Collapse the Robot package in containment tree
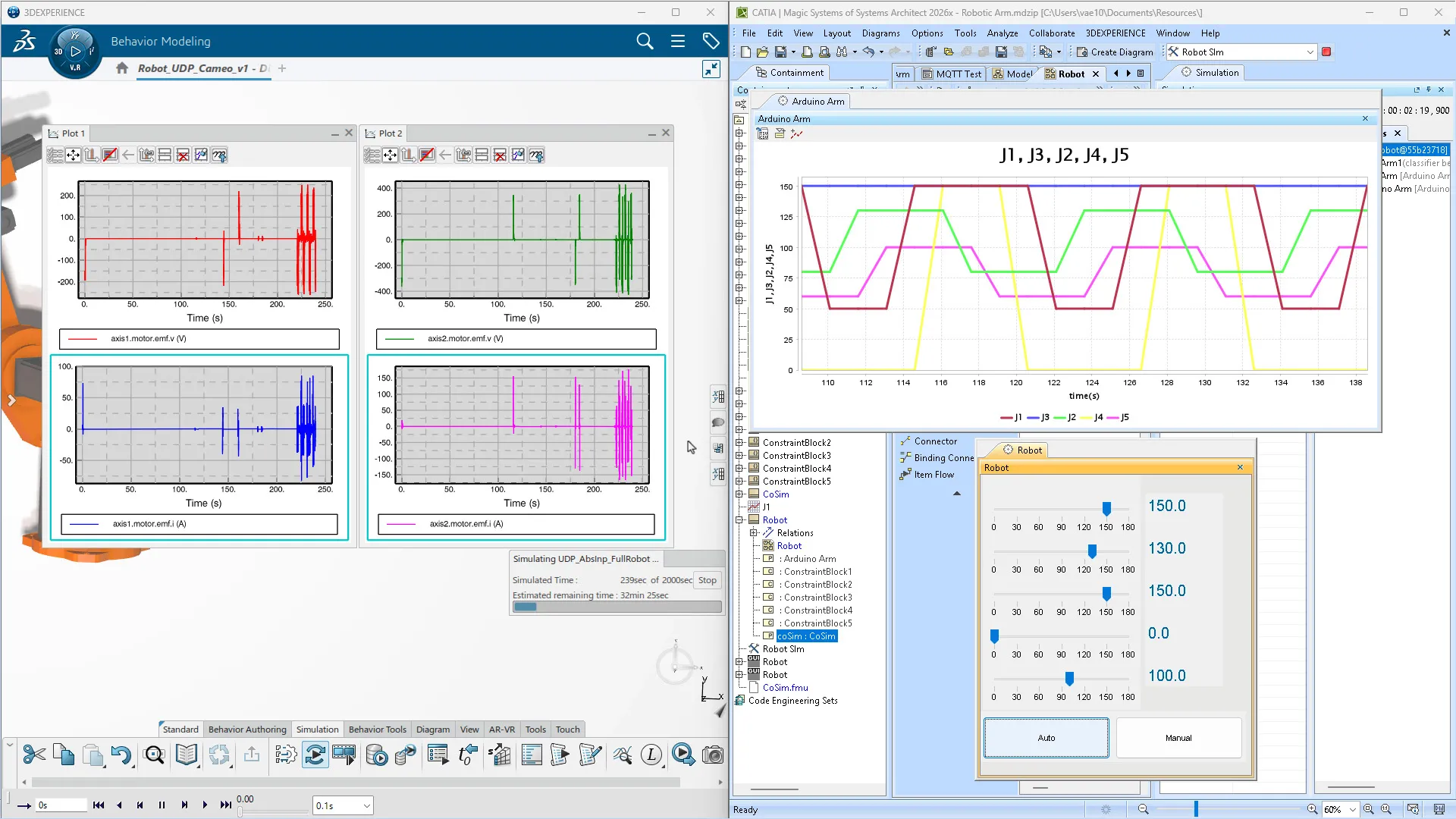The width and height of the screenshot is (1456, 819). click(739, 520)
